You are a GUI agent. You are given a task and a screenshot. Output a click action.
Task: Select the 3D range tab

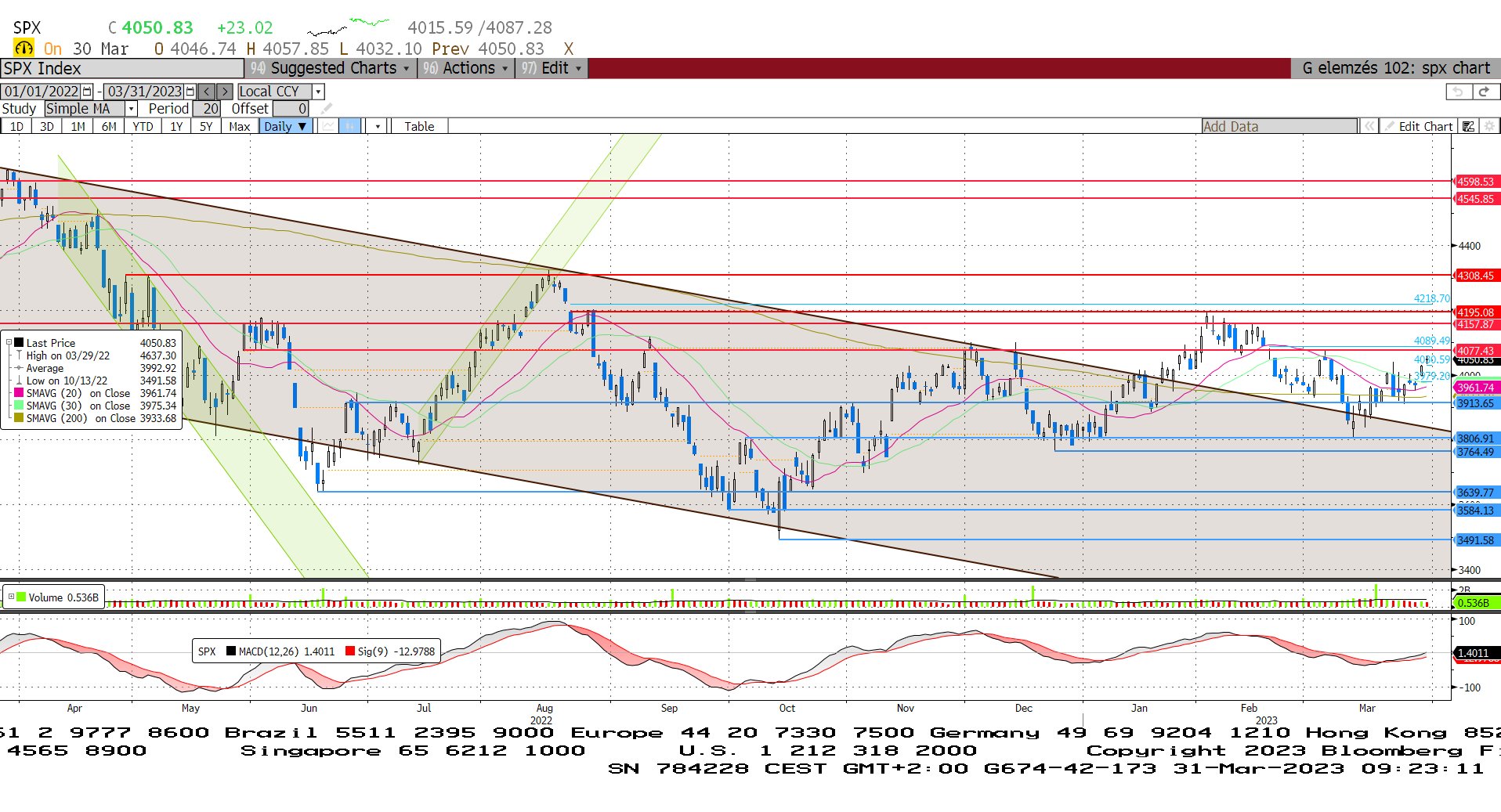pyautogui.click(x=47, y=126)
